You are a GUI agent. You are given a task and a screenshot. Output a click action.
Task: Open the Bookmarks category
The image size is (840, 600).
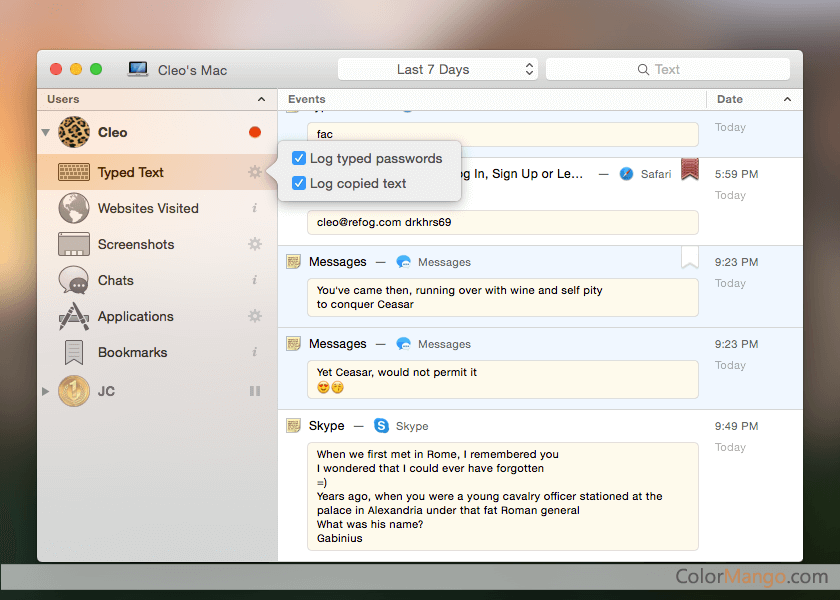point(158,352)
